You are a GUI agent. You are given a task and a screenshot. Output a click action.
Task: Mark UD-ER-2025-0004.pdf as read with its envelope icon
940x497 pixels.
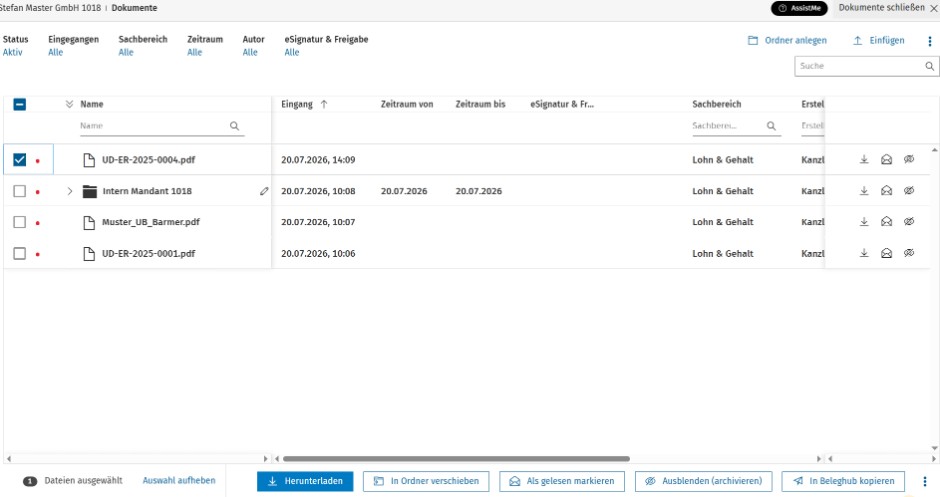click(886, 159)
